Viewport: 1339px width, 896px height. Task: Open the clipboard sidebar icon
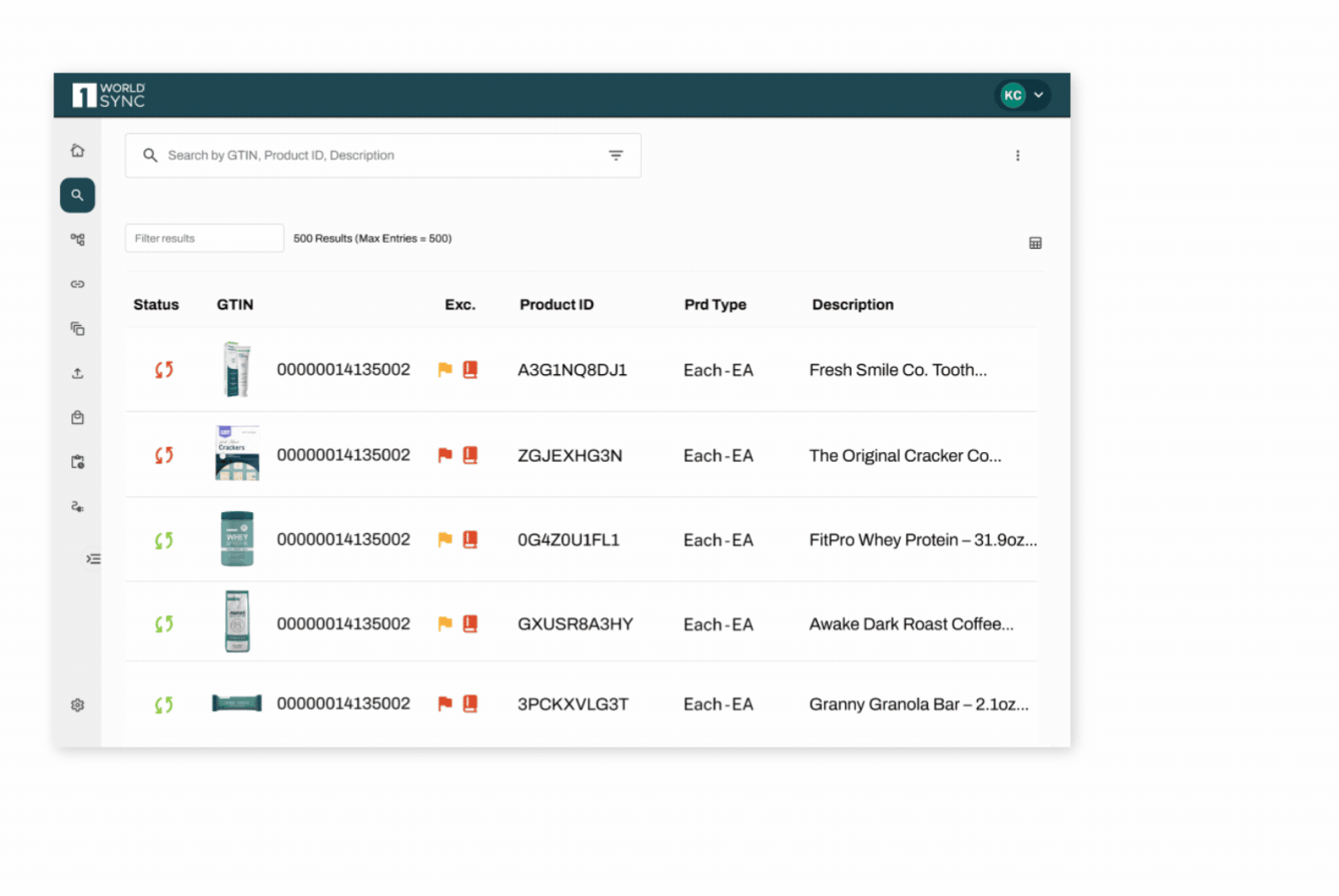(78, 462)
